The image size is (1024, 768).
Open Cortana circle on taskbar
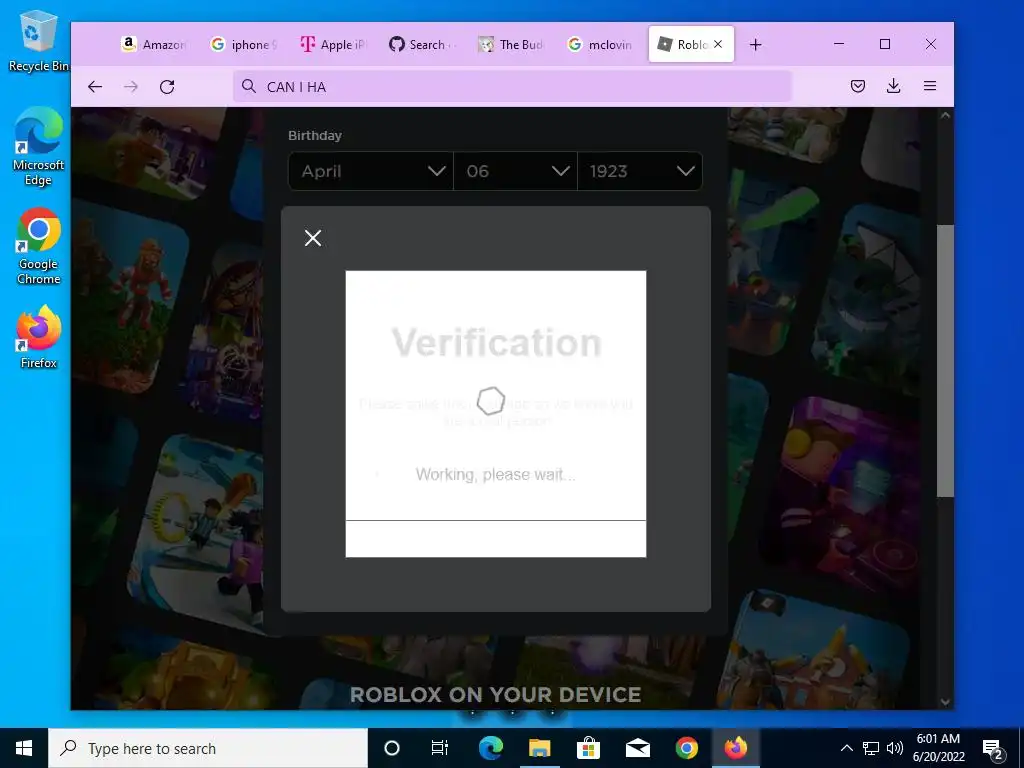(x=392, y=748)
